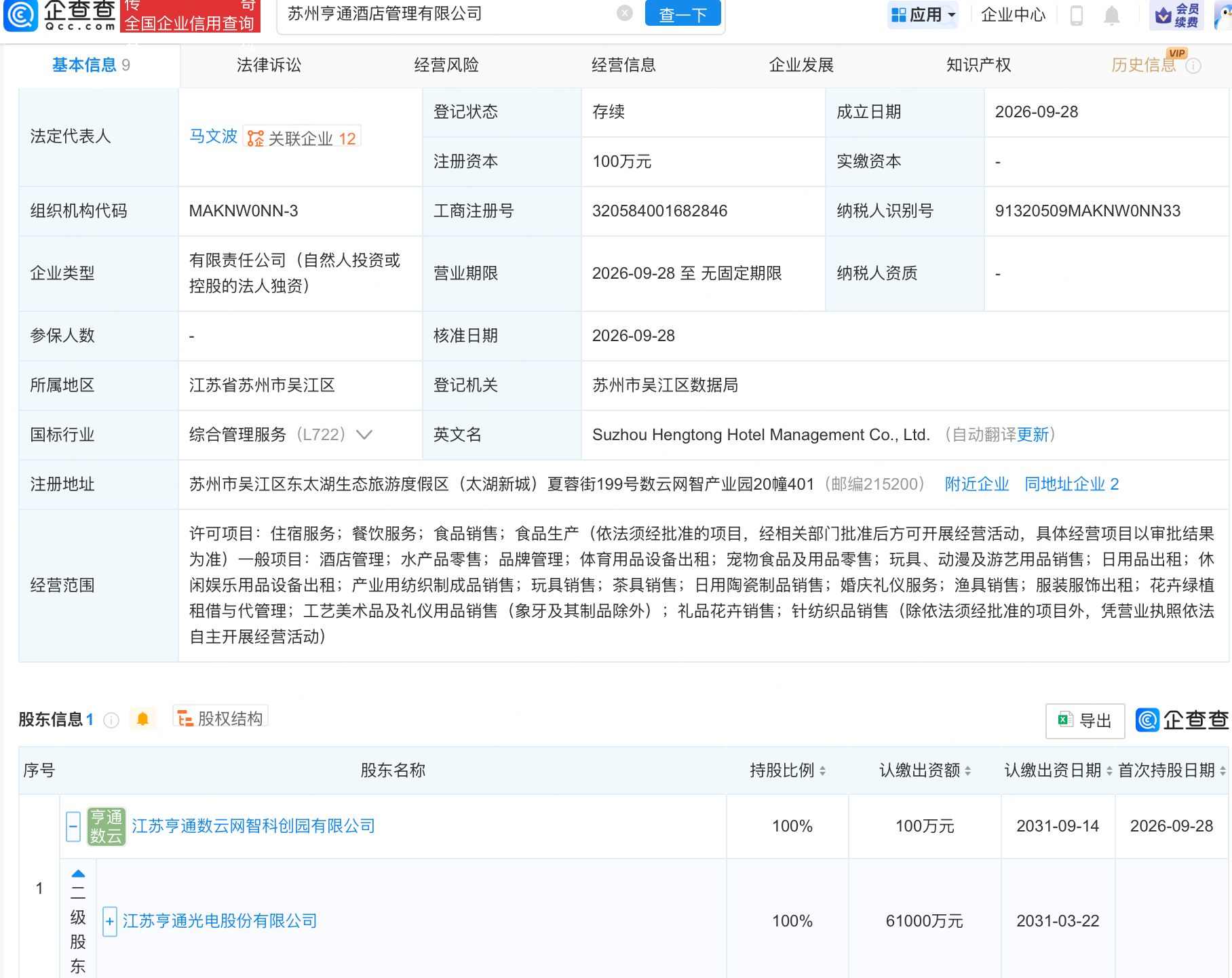1232x978 pixels.
Task: Open the mobile phone app icon in header
Action: [x=1077, y=15]
